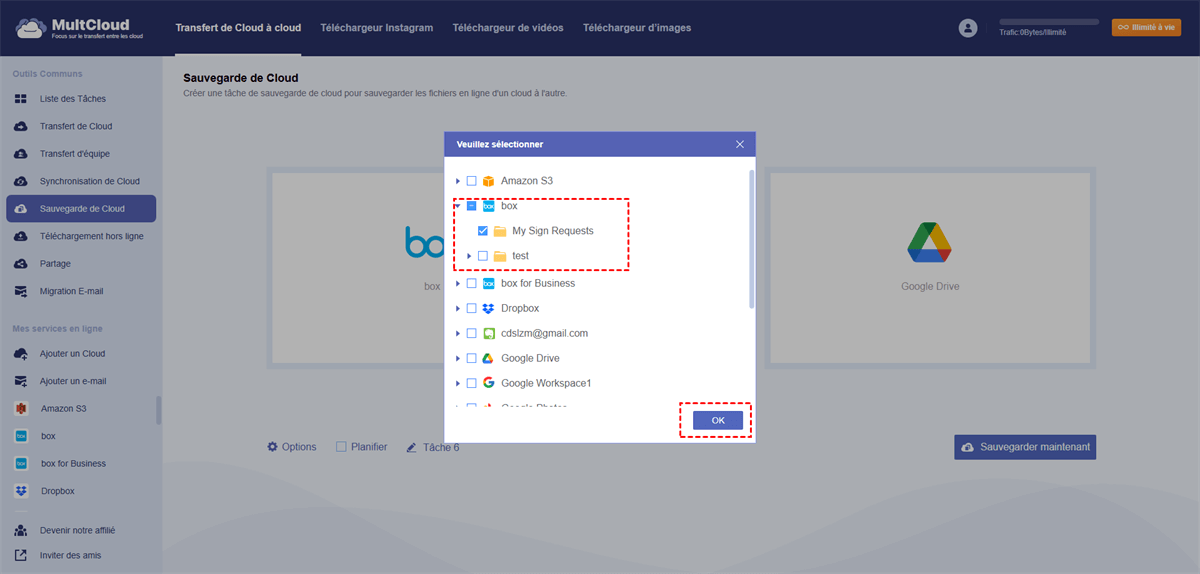Click the Ajouter un e-mail icon
Screen dimensions: 1200x574
click(x=21, y=381)
